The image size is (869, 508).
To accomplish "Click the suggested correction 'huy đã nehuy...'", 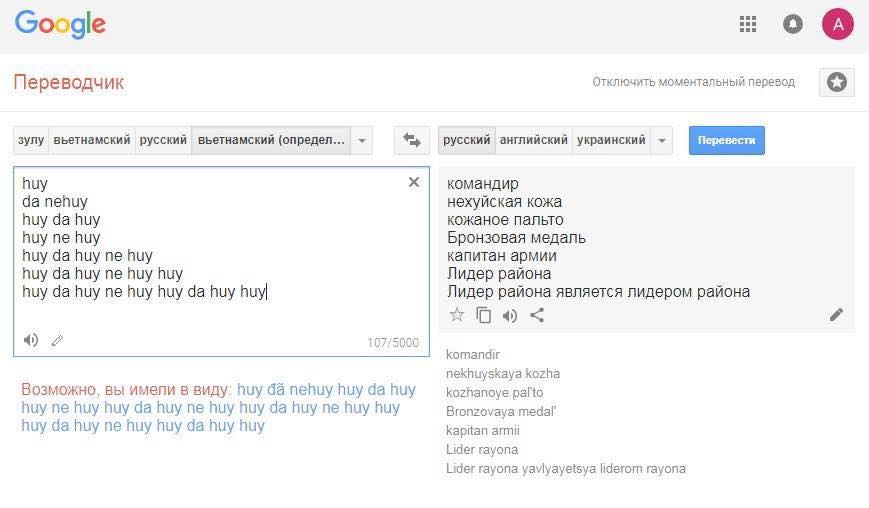I will pyautogui.click(x=218, y=407).
